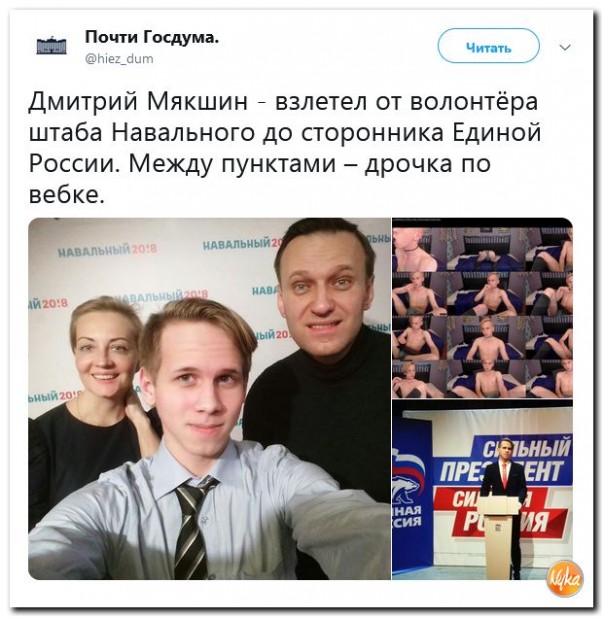Open the webcam collage thumbnail
604x618 pixels.
(482, 307)
